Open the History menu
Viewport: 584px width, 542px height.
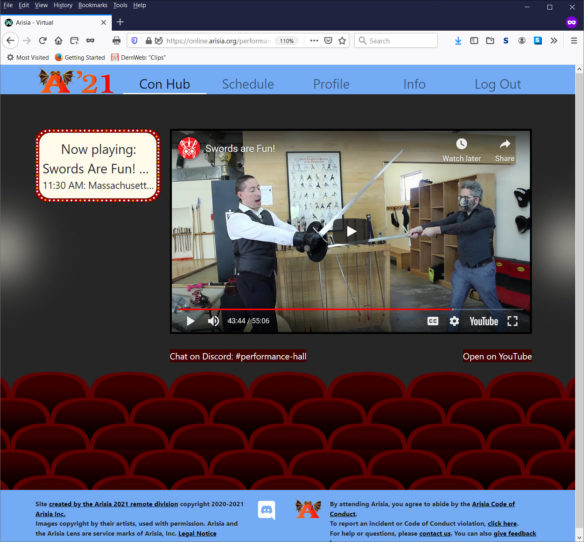63,5
